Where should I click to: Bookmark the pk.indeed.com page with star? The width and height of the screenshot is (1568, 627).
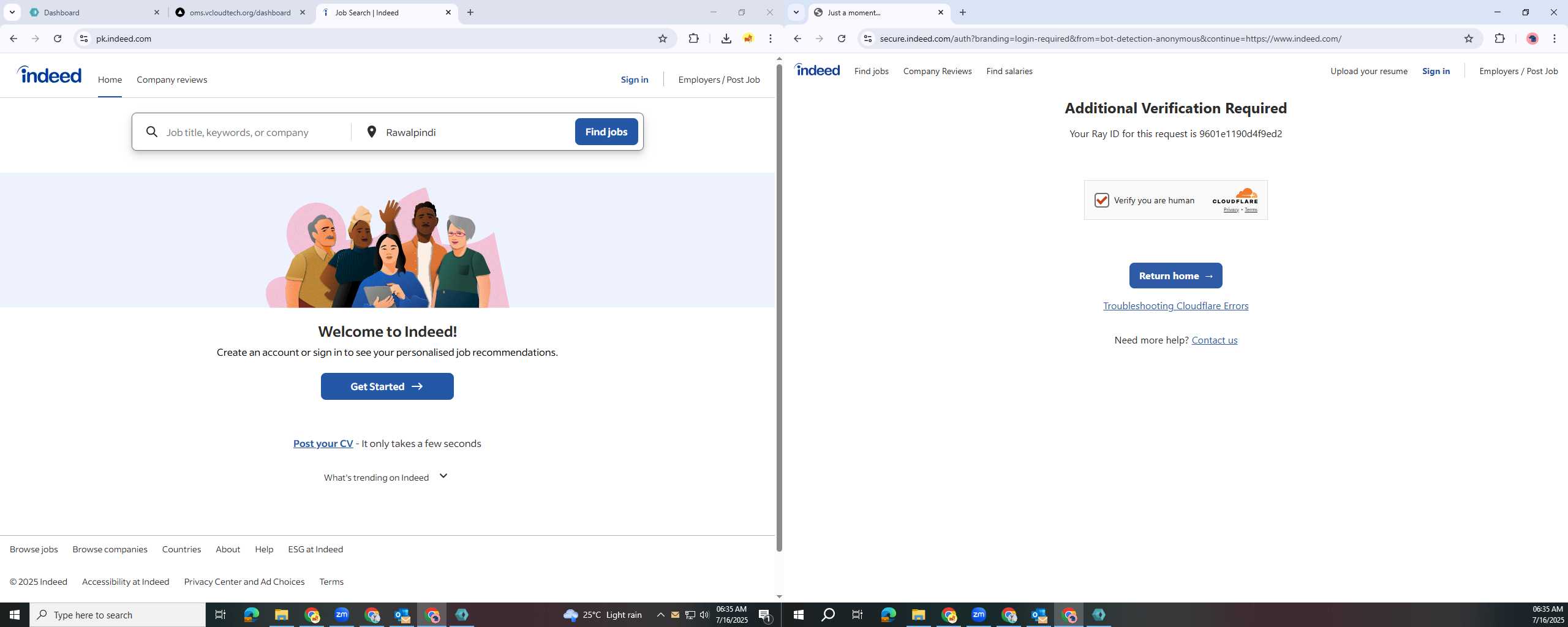662,39
